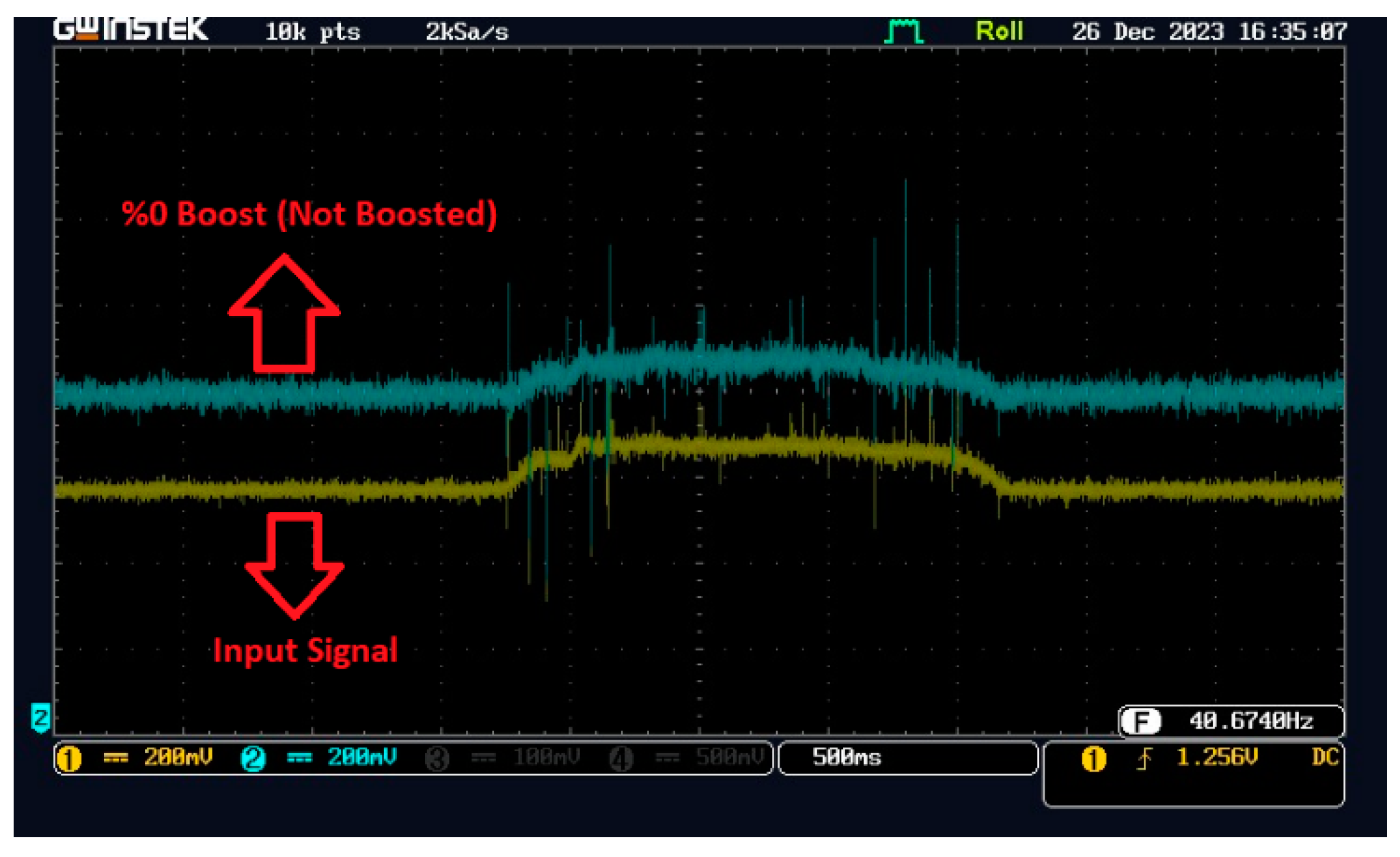Click the green acquisition waveform icon

click(x=903, y=31)
